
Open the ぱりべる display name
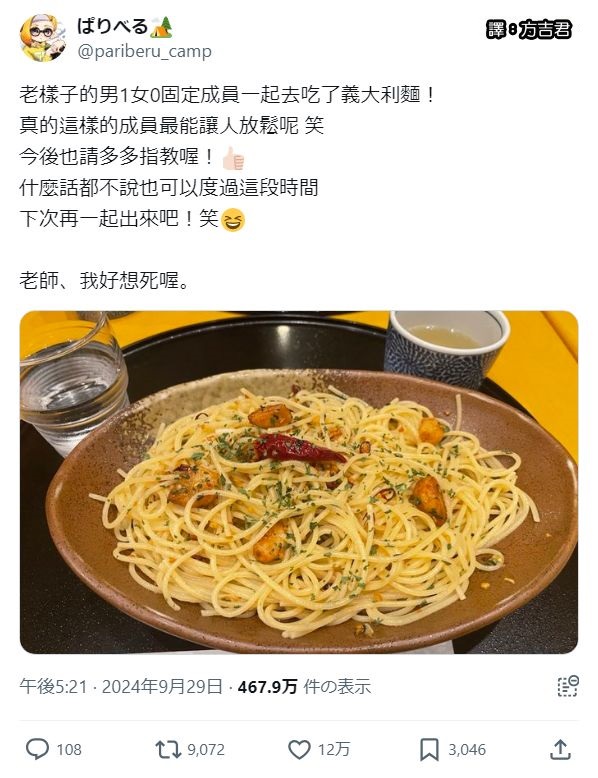pyautogui.click(x=112, y=26)
